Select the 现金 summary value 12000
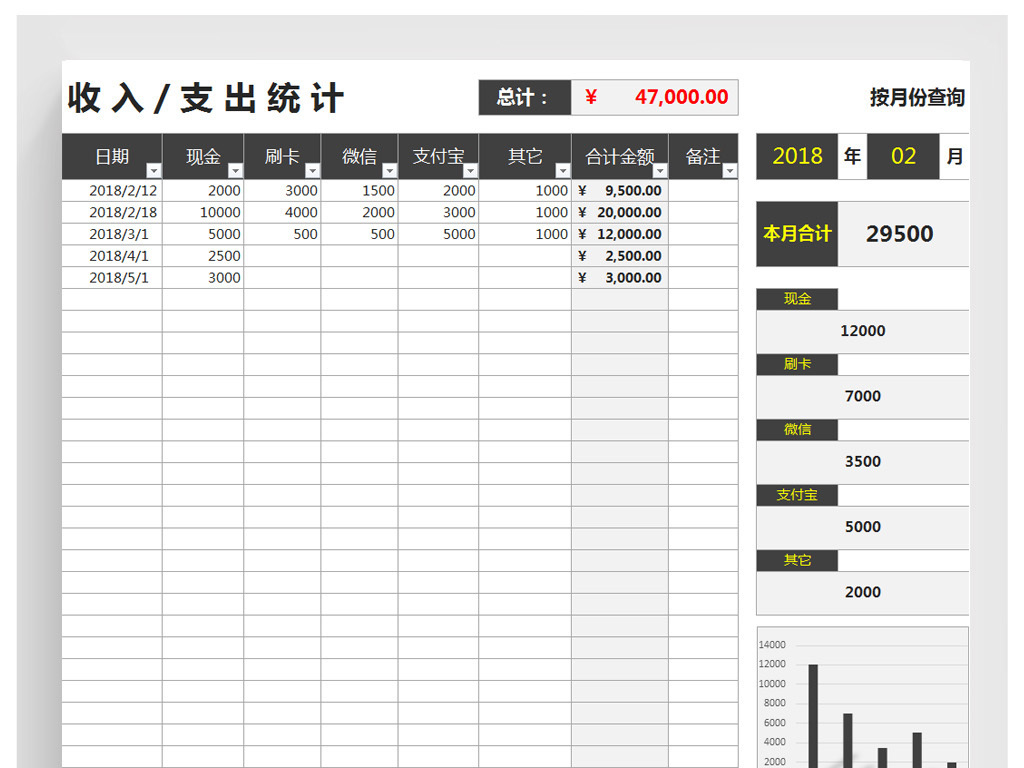This screenshot has width=1024, height=768. click(x=862, y=331)
